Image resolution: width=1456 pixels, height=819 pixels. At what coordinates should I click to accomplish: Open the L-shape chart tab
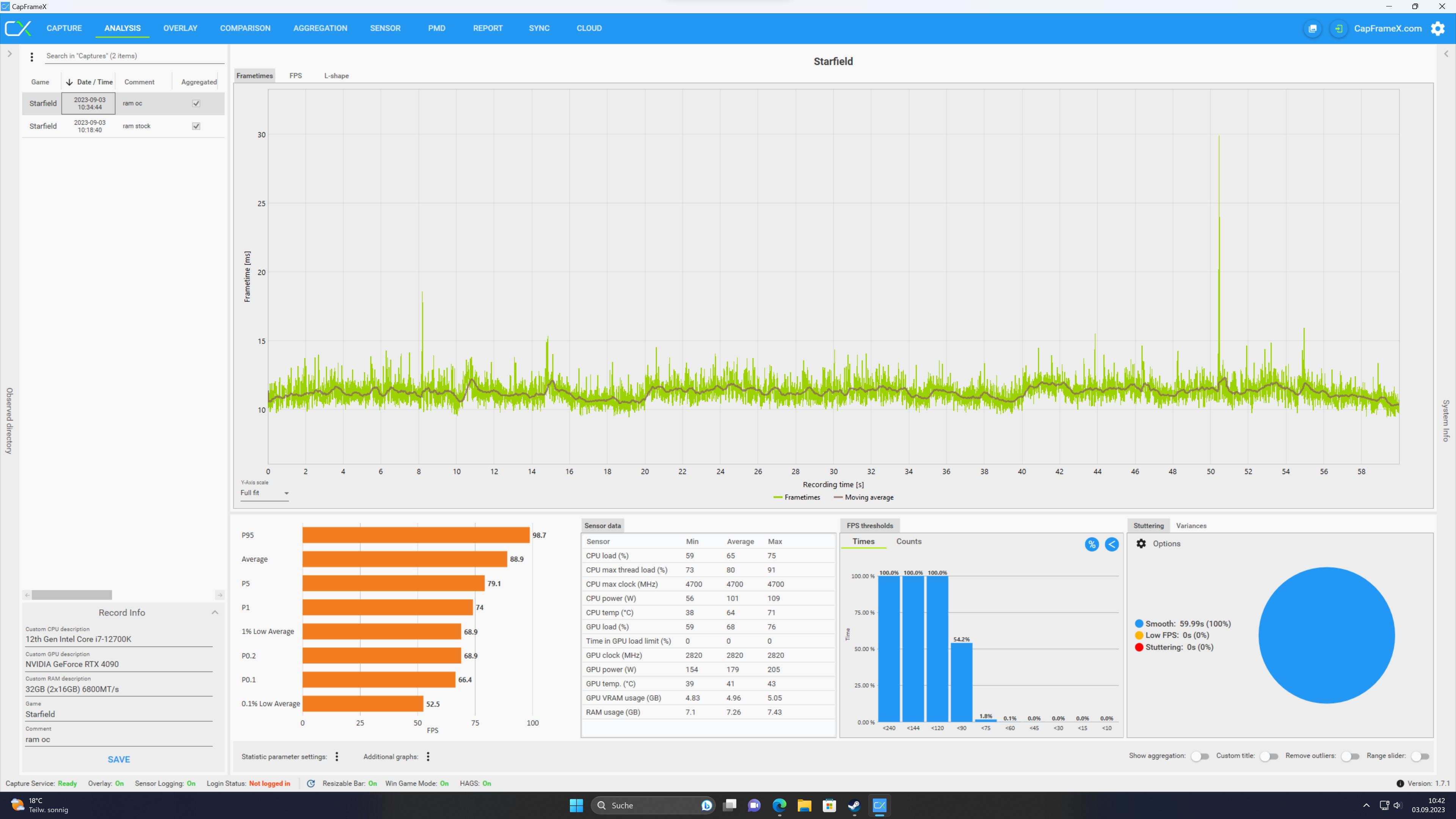click(336, 76)
